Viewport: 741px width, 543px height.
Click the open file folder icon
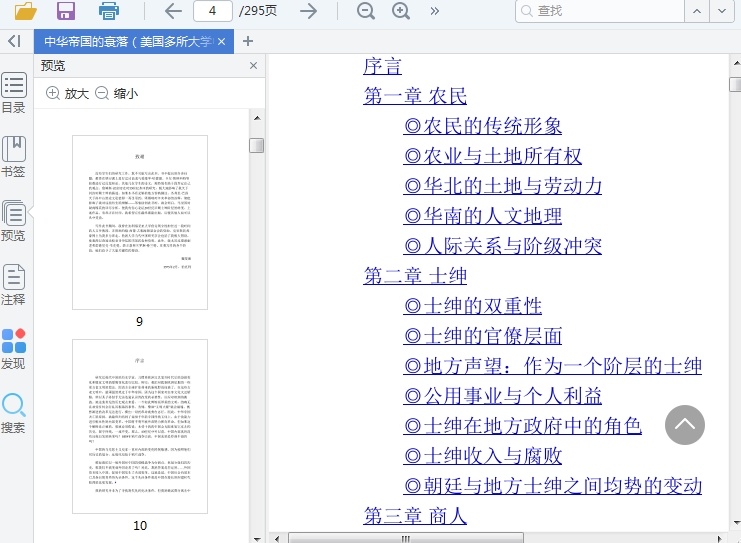(x=25, y=11)
